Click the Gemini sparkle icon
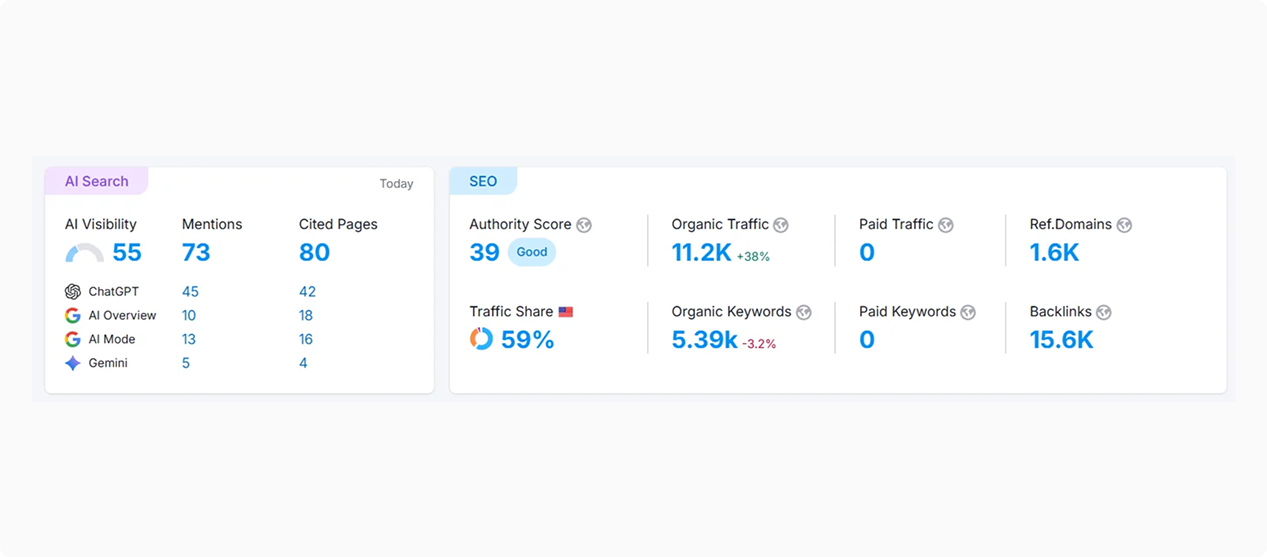 tap(73, 363)
